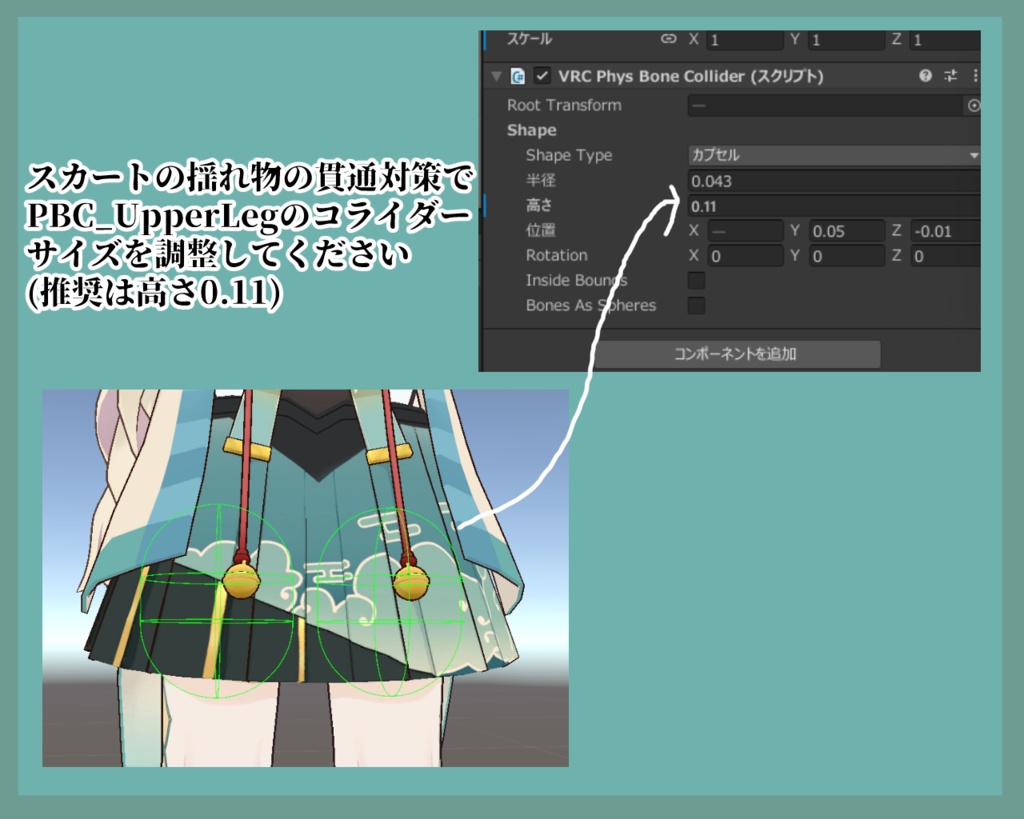The height and width of the screenshot is (819, 1024).
Task: Click Root Transform object picker icon
Action: click(973, 105)
